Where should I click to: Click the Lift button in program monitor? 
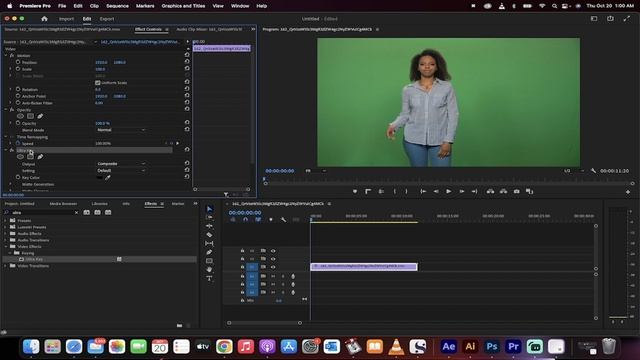coord(490,191)
